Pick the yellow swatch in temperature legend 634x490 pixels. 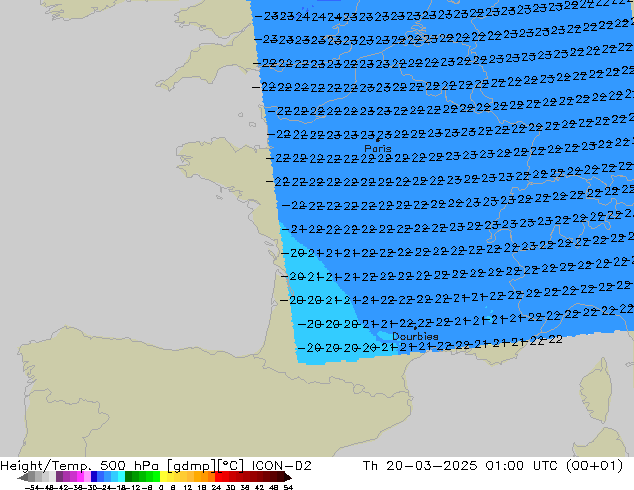[x=163, y=477]
